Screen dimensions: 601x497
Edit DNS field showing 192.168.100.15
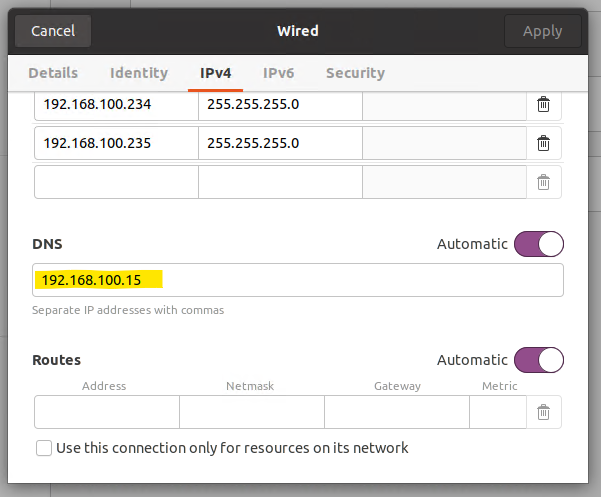[x=298, y=280]
